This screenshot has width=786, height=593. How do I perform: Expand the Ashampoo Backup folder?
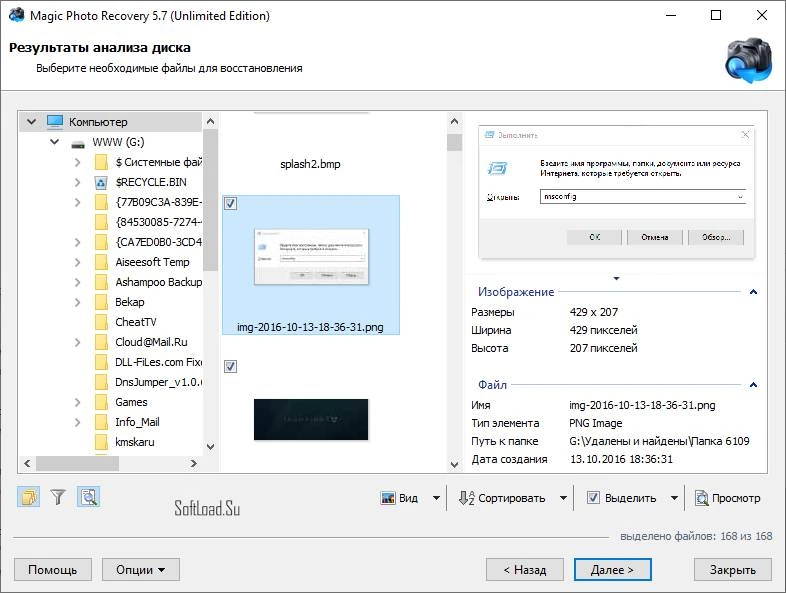(78, 282)
